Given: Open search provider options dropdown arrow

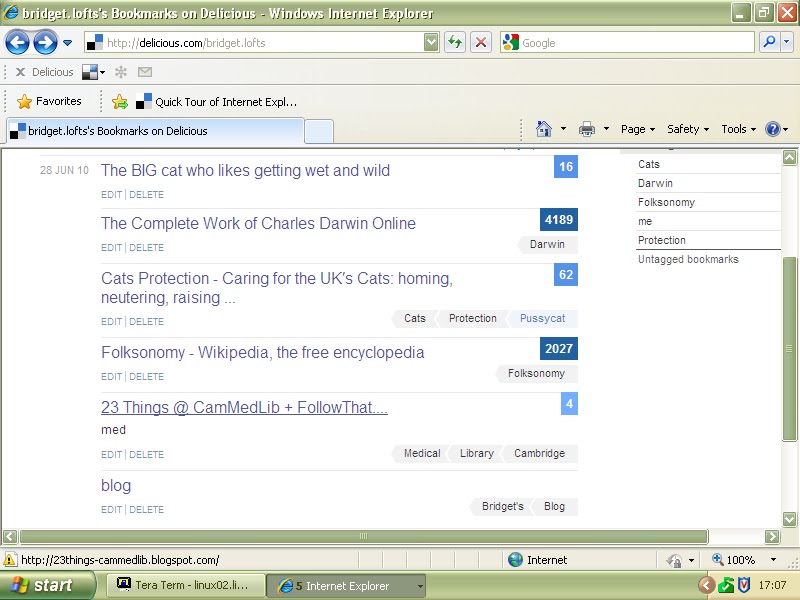Looking at the screenshot, I should point(786,42).
